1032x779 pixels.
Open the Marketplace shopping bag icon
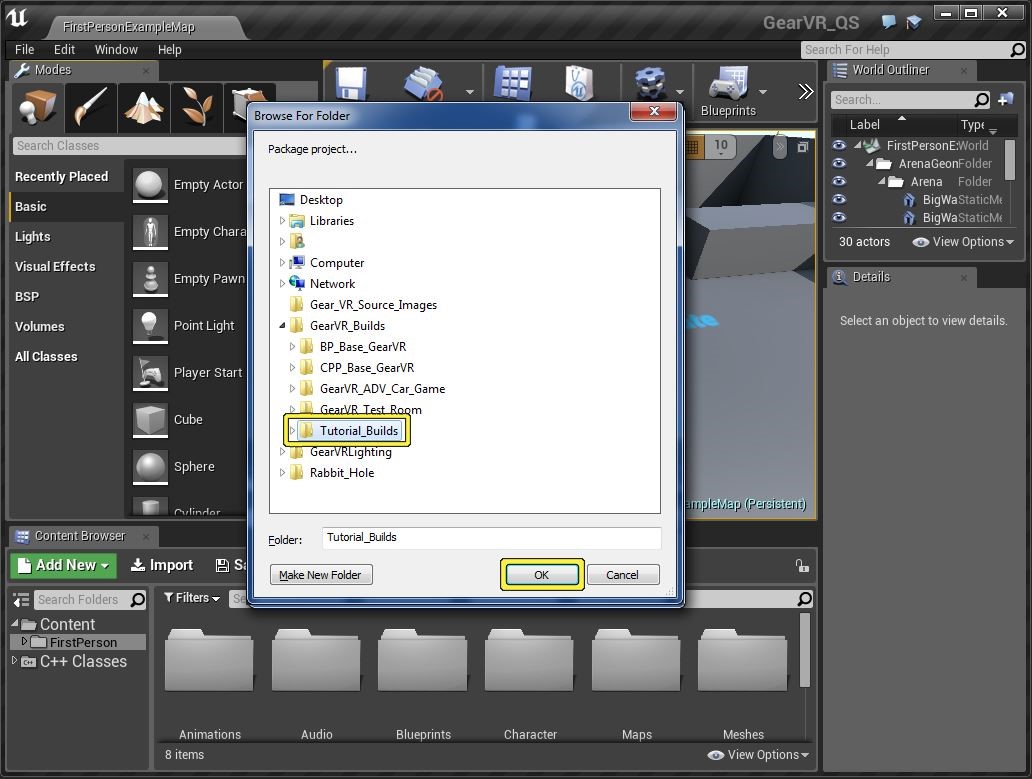[579, 84]
